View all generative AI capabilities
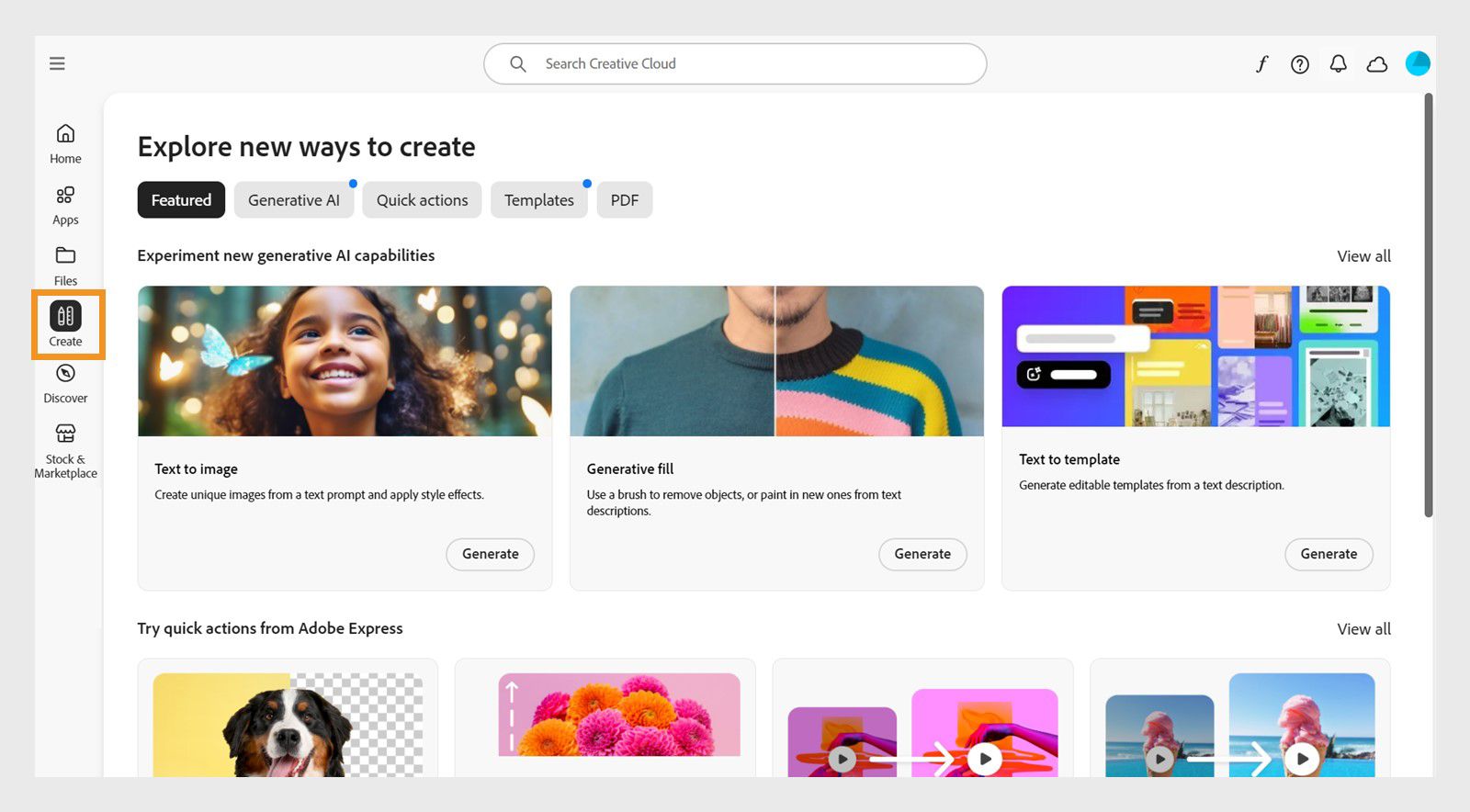Screen dimensions: 1470x812 [1363, 256]
